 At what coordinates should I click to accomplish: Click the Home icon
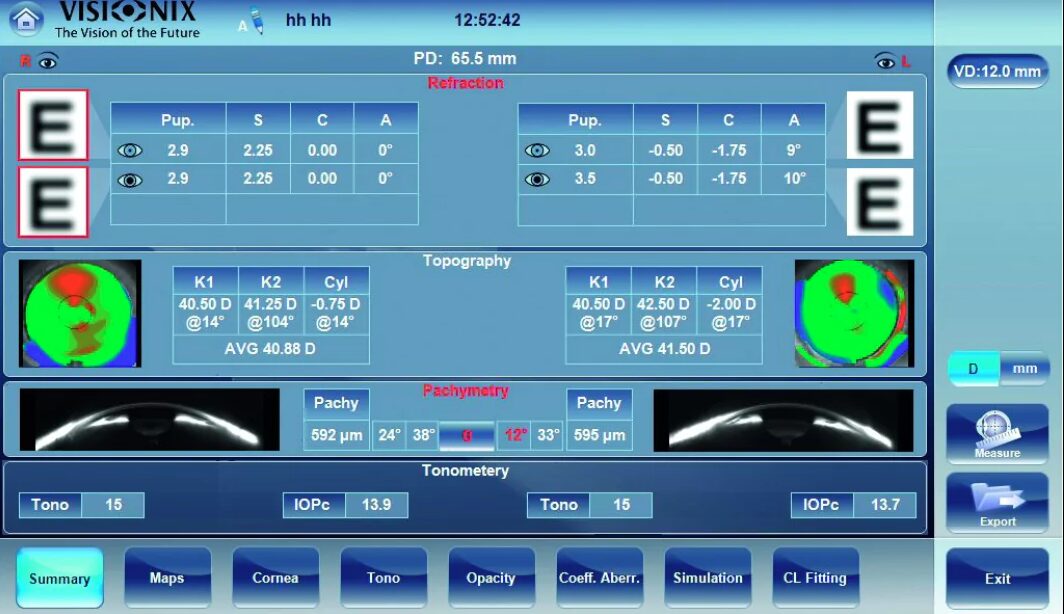(x=26, y=19)
